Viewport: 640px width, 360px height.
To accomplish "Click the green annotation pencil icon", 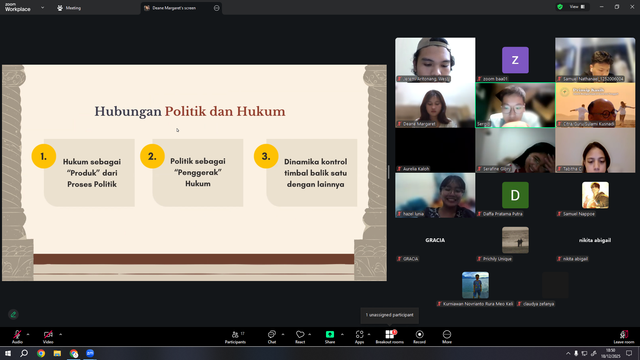I will 13,314.
